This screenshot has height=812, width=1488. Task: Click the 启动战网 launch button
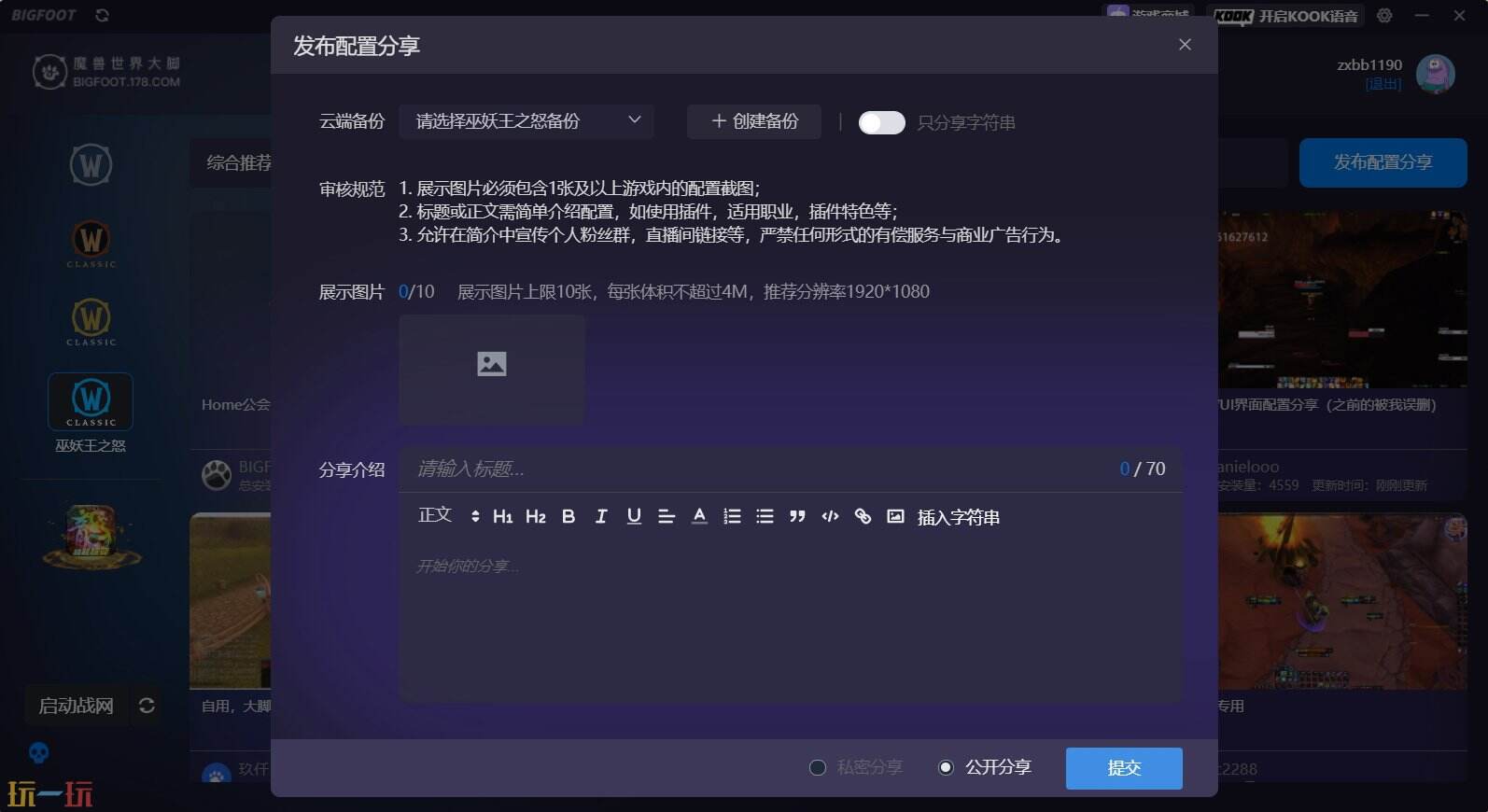[76, 706]
